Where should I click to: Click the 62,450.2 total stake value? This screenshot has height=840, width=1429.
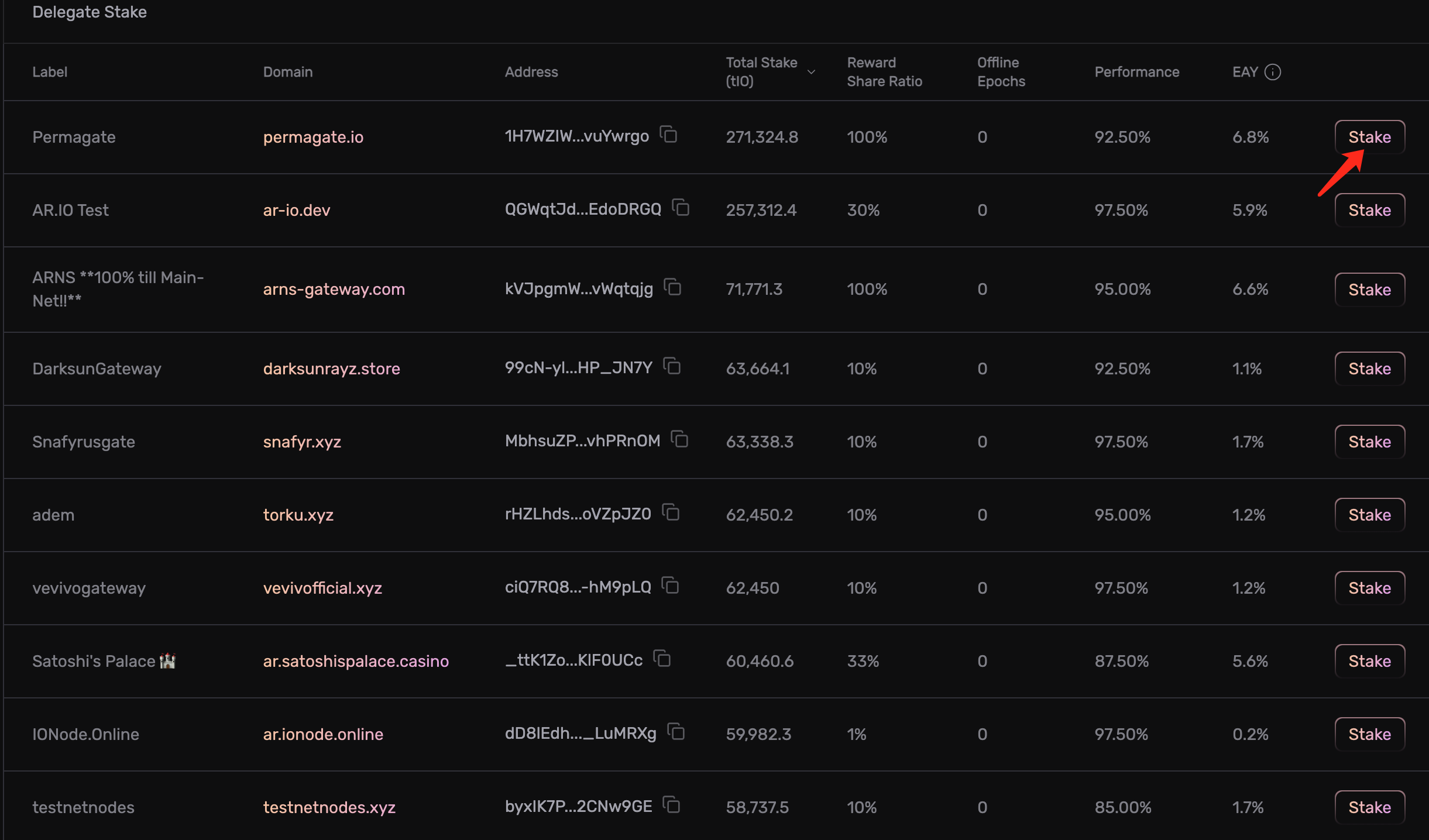click(x=759, y=515)
